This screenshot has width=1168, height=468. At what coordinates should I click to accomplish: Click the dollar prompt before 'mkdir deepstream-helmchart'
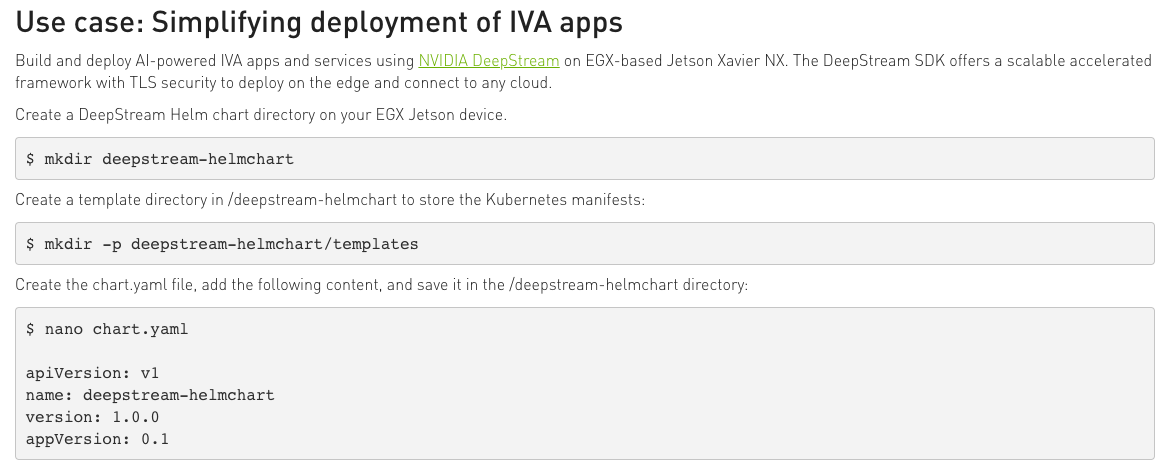tap(31, 159)
